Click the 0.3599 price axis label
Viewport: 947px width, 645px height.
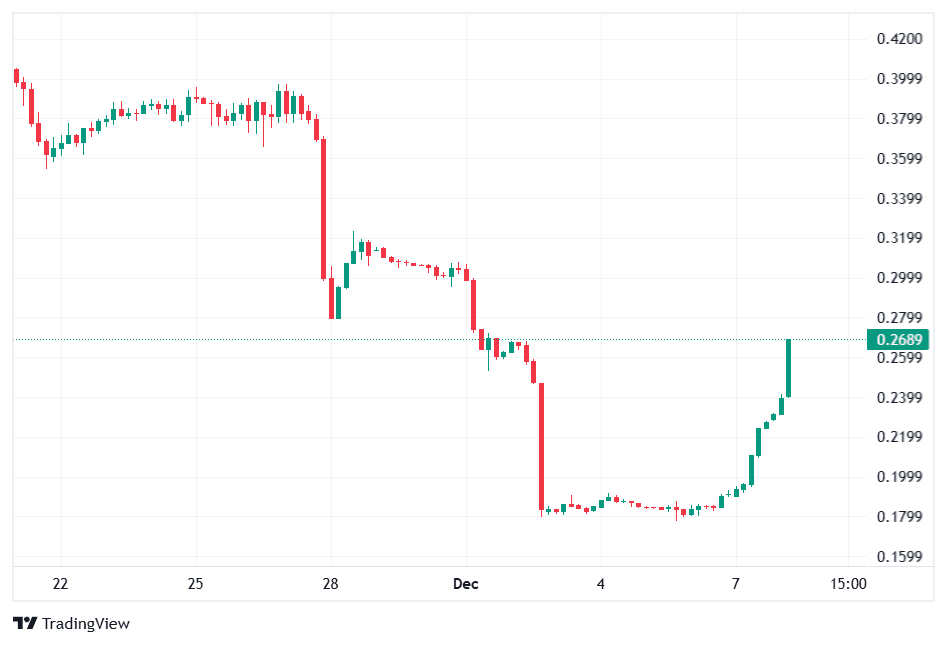point(898,158)
